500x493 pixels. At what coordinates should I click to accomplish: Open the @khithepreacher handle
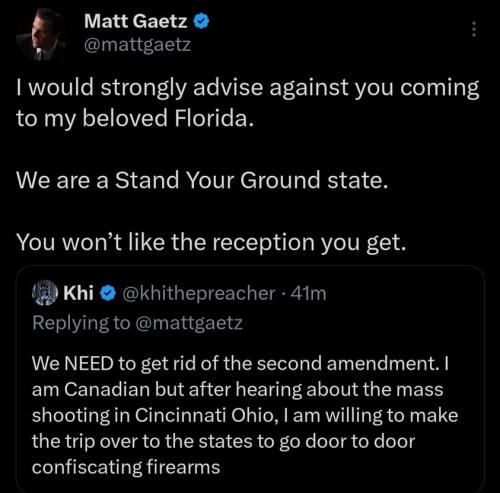pos(199,293)
